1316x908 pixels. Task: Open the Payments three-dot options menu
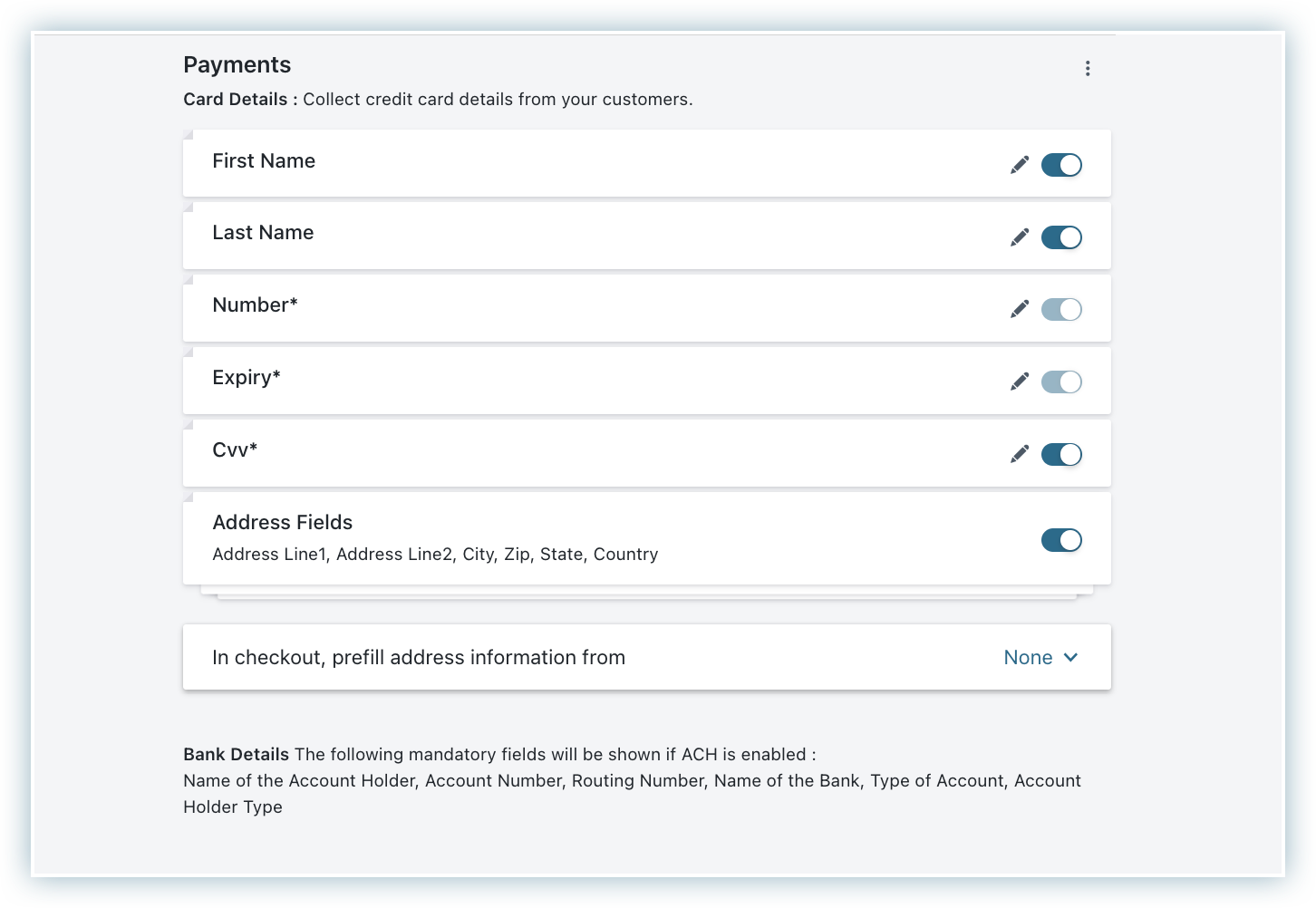pos(1088,69)
